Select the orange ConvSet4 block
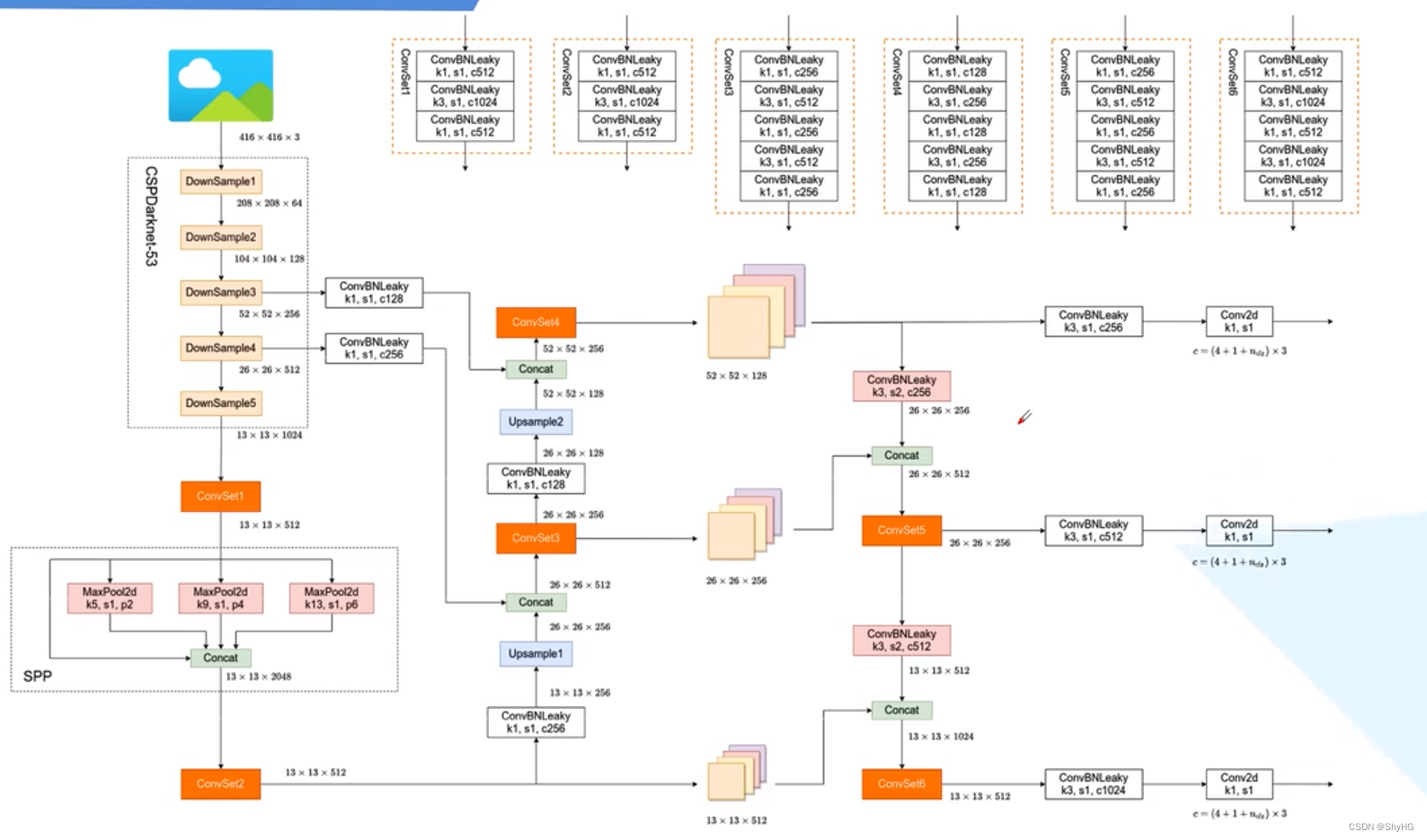 tap(536, 323)
